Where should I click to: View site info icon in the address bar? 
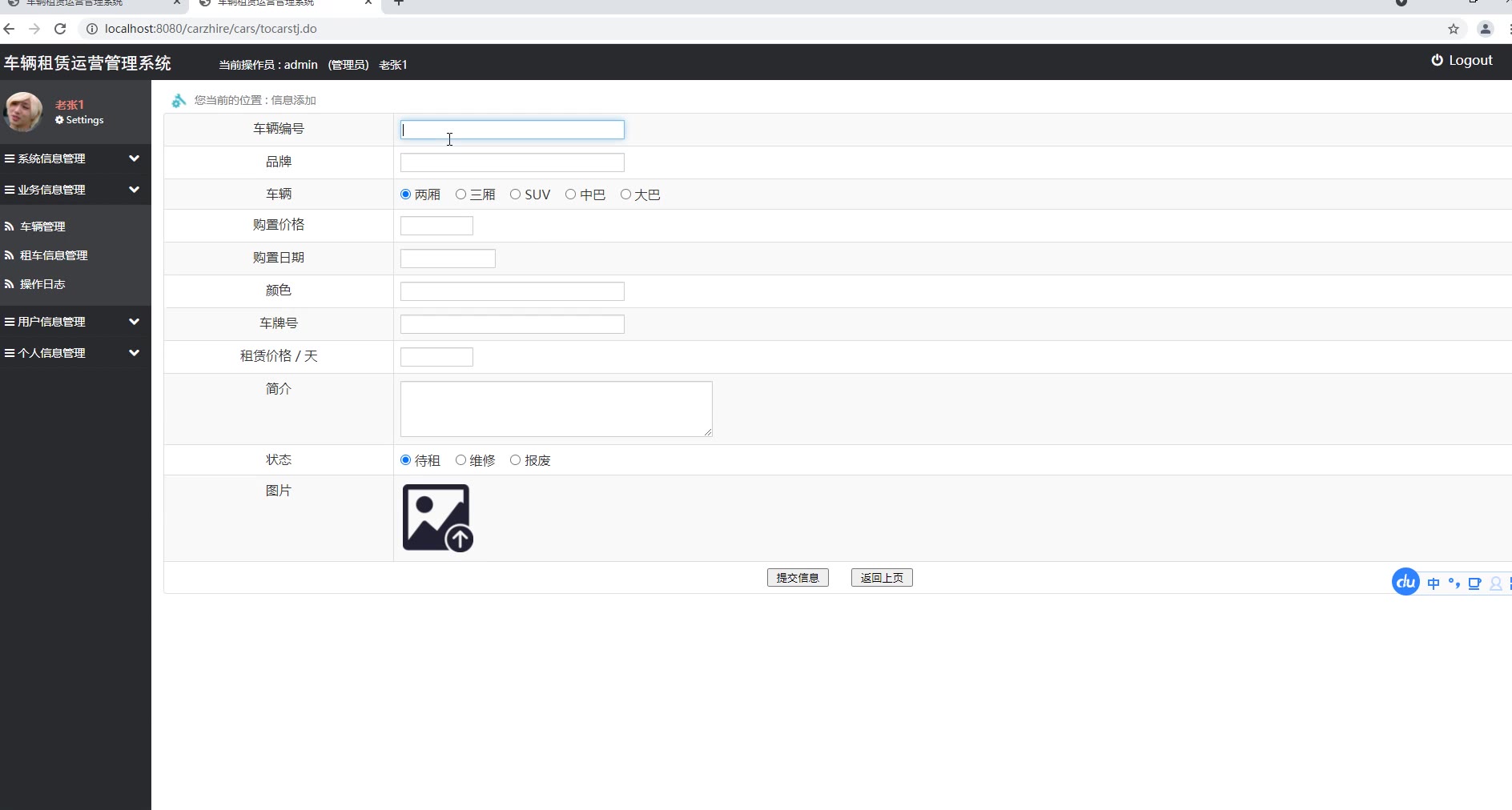click(x=91, y=29)
